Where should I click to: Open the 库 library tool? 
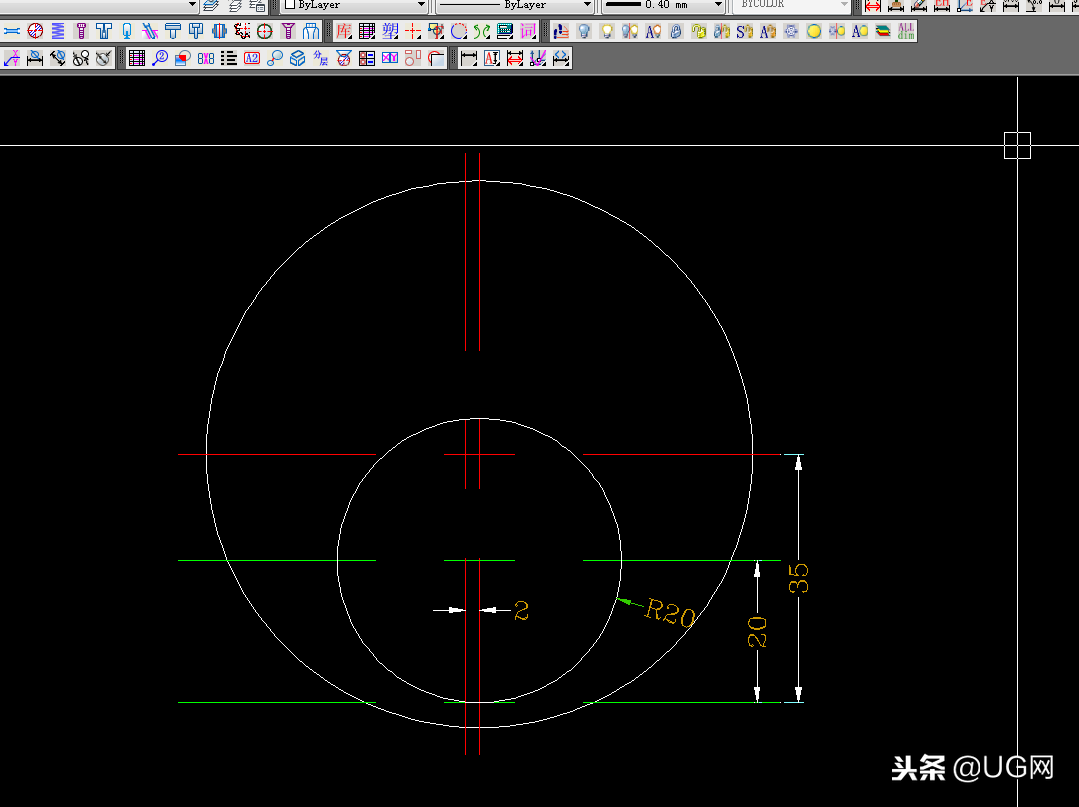point(344,31)
